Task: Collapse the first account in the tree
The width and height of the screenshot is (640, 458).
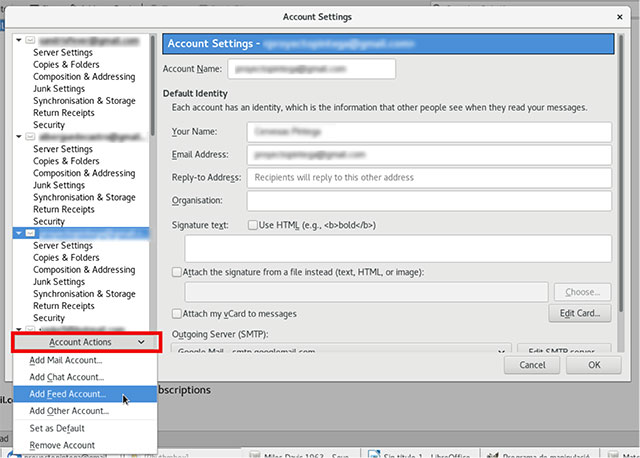Action: [x=19, y=40]
